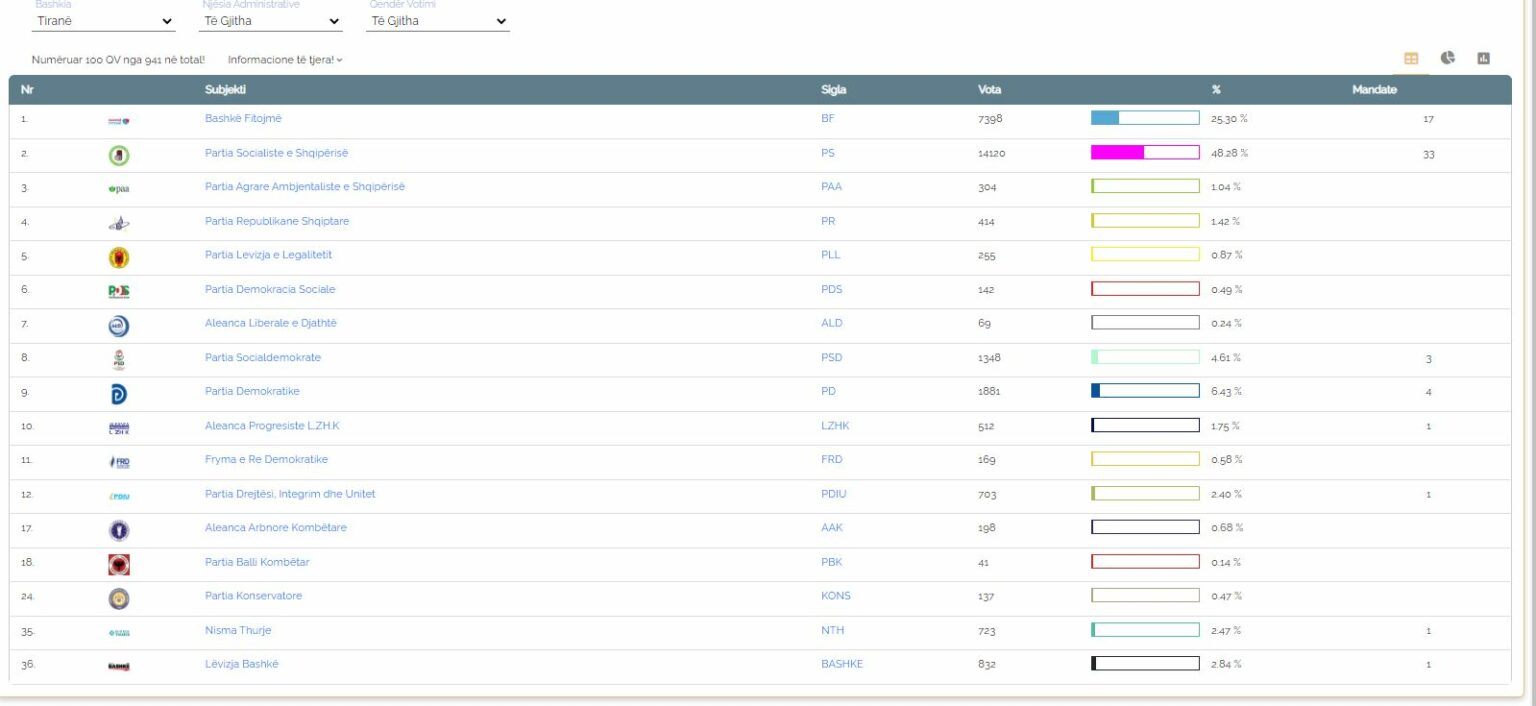Click the green PSD percentage bar
The height and width of the screenshot is (706, 1536).
pyautogui.click(x=1145, y=357)
